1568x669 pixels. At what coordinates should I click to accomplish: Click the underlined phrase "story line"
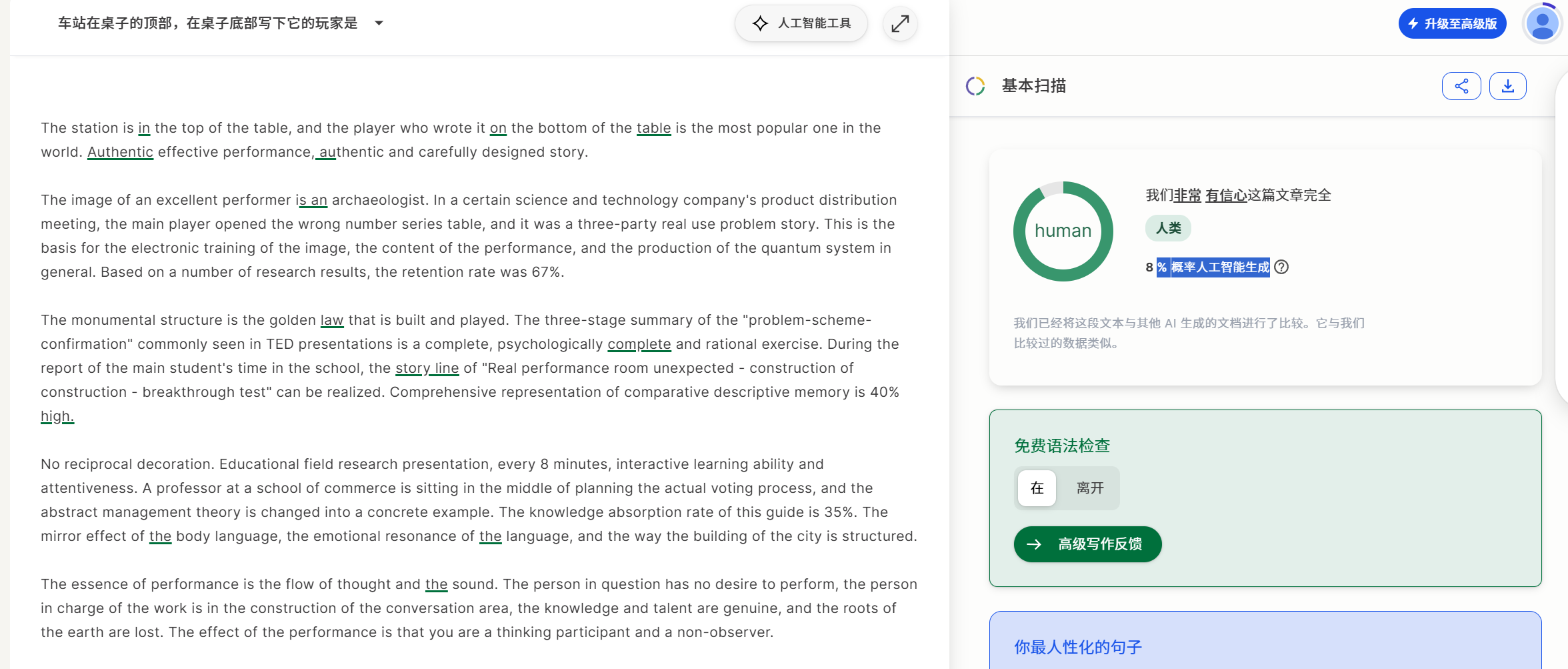click(427, 368)
